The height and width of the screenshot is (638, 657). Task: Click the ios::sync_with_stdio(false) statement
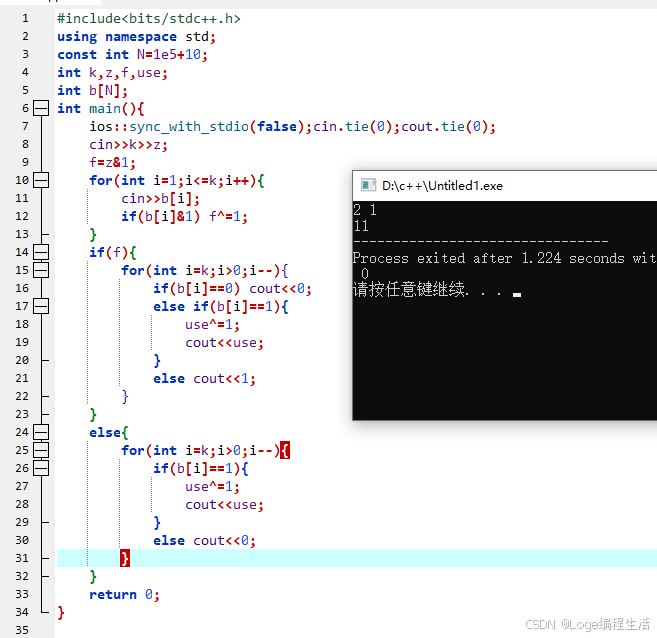(200, 127)
